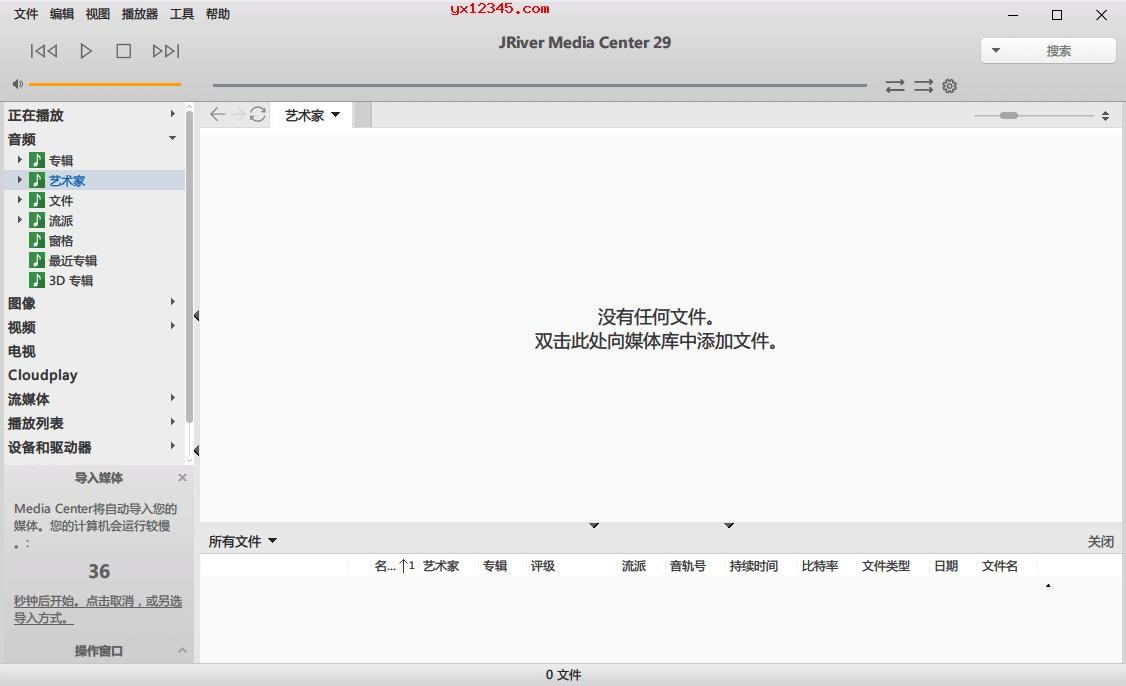1126x686 pixels.
Task: Mute audio via the speaker icon
Action: [17, 84]
